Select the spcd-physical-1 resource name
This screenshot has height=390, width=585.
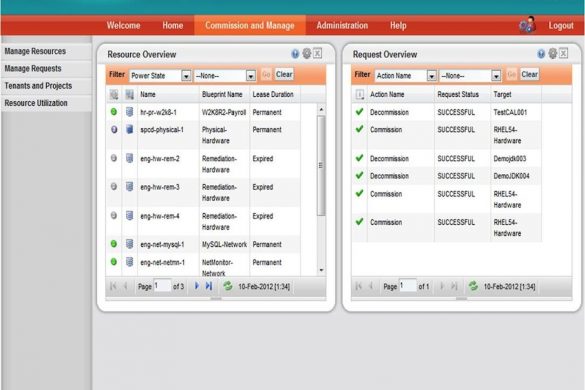pos(162,130)
